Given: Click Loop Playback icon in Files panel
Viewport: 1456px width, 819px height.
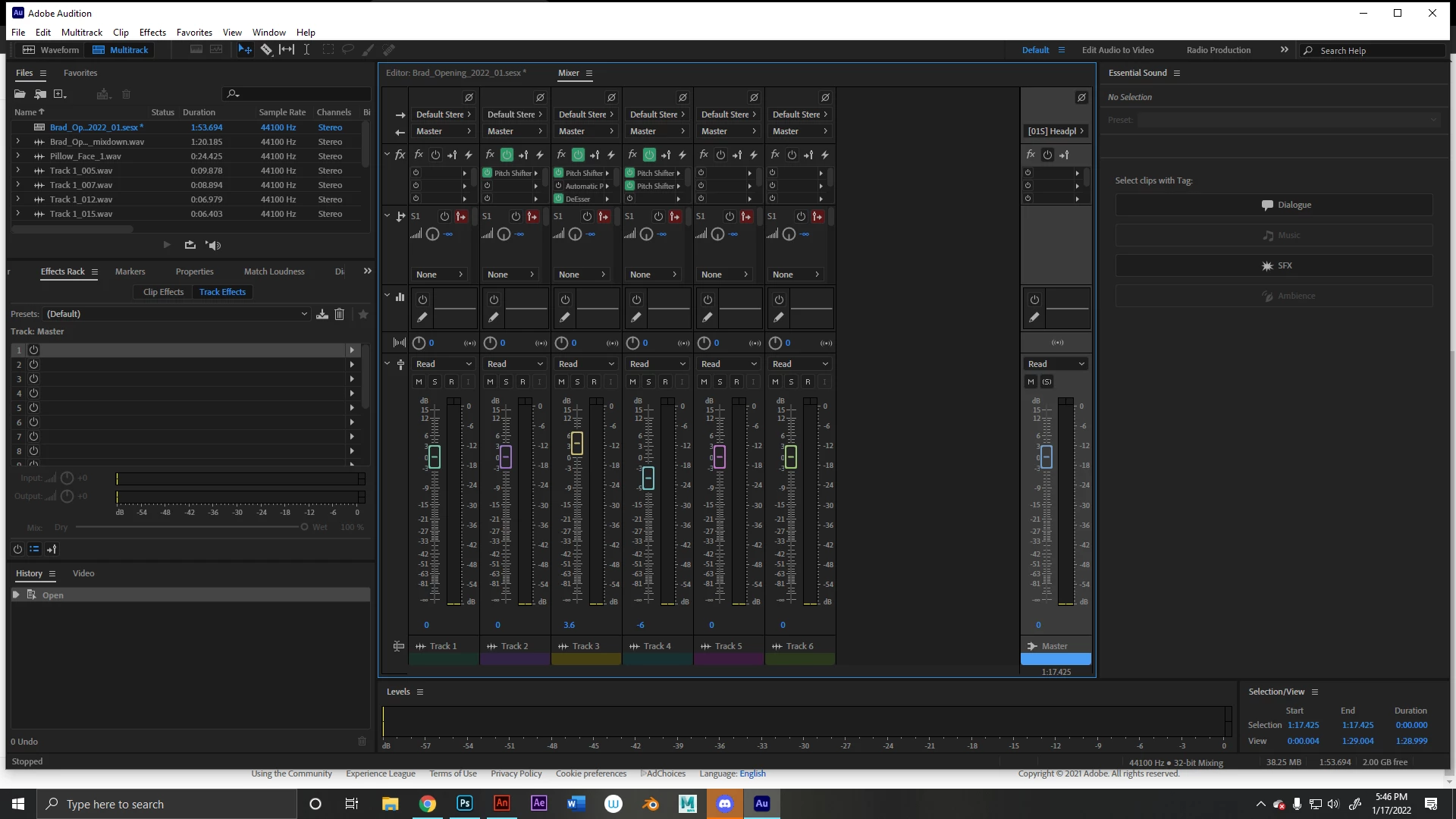Looking at the screenshot, I should [x=190, y=245].
